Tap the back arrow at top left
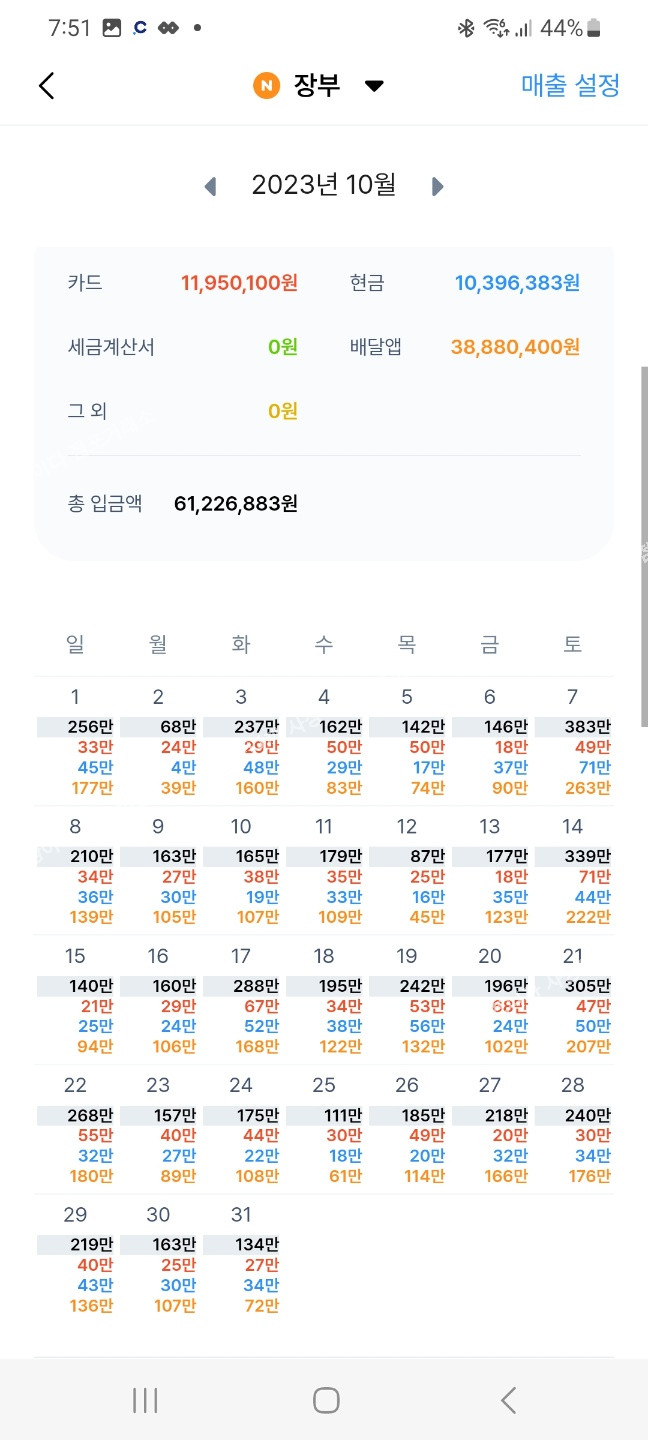Screen dimensions: 648x1440 (47, 86)
